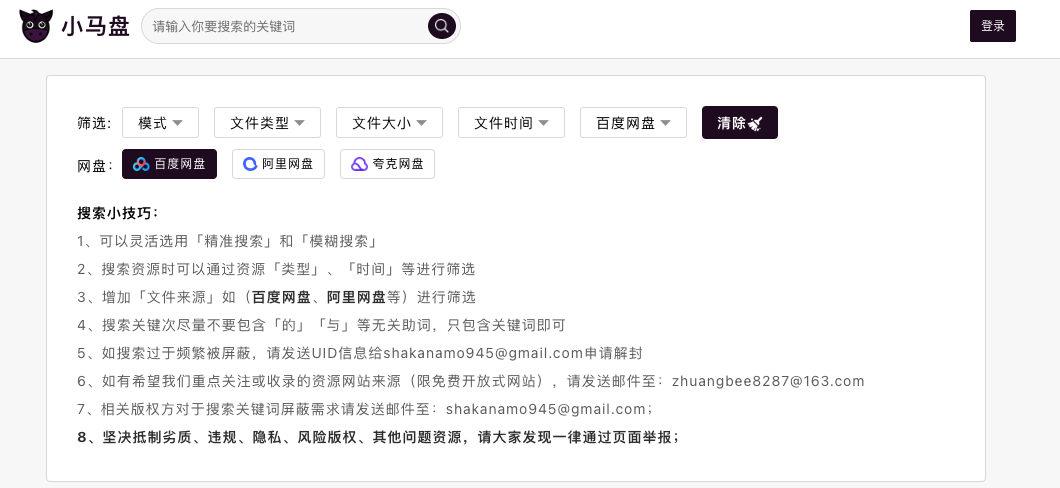Click the broom icon on 清除 button
1060x488 pixels.
[x=755, y=123]
